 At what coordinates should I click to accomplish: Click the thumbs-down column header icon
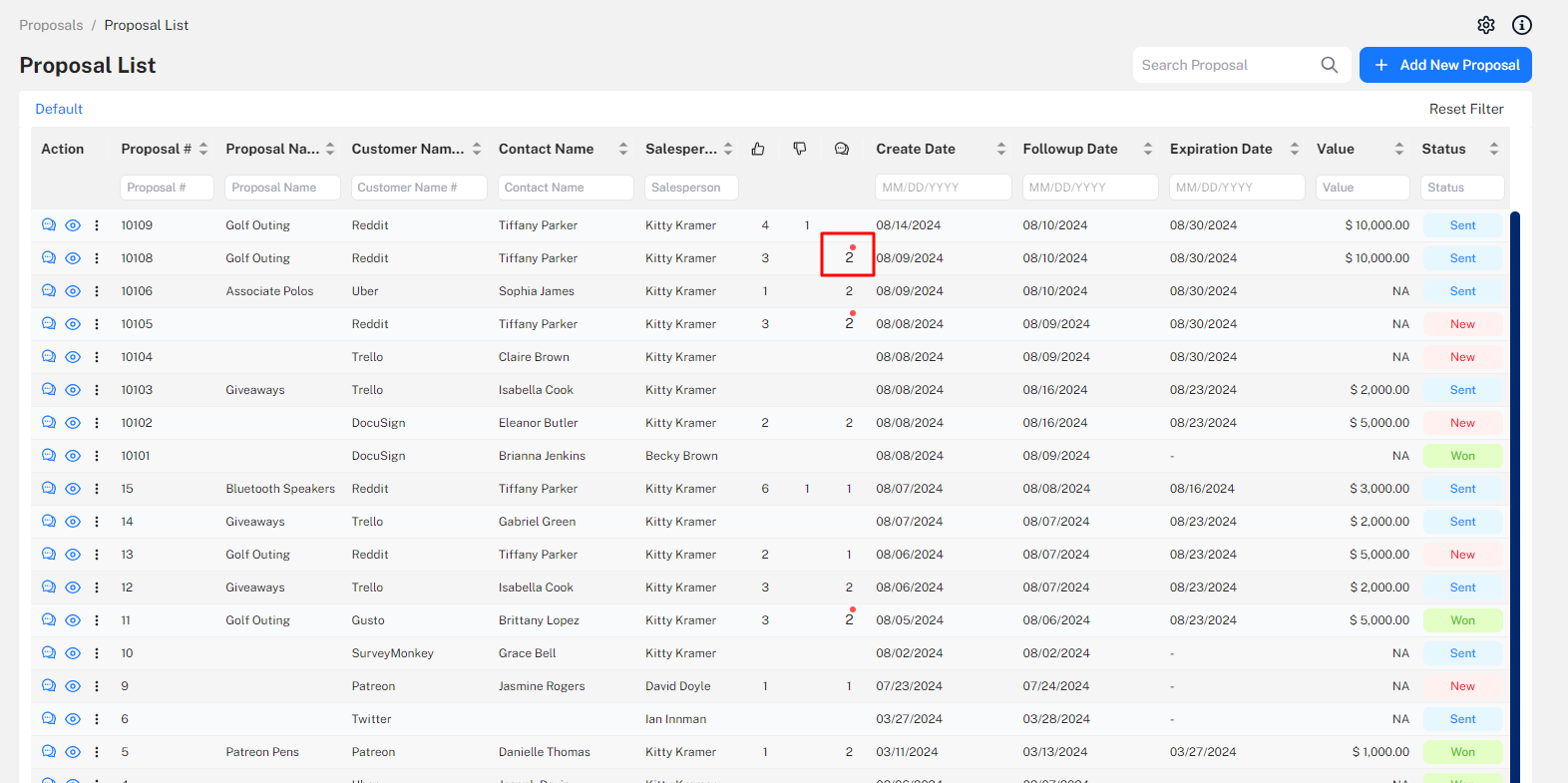click(800, 149)
